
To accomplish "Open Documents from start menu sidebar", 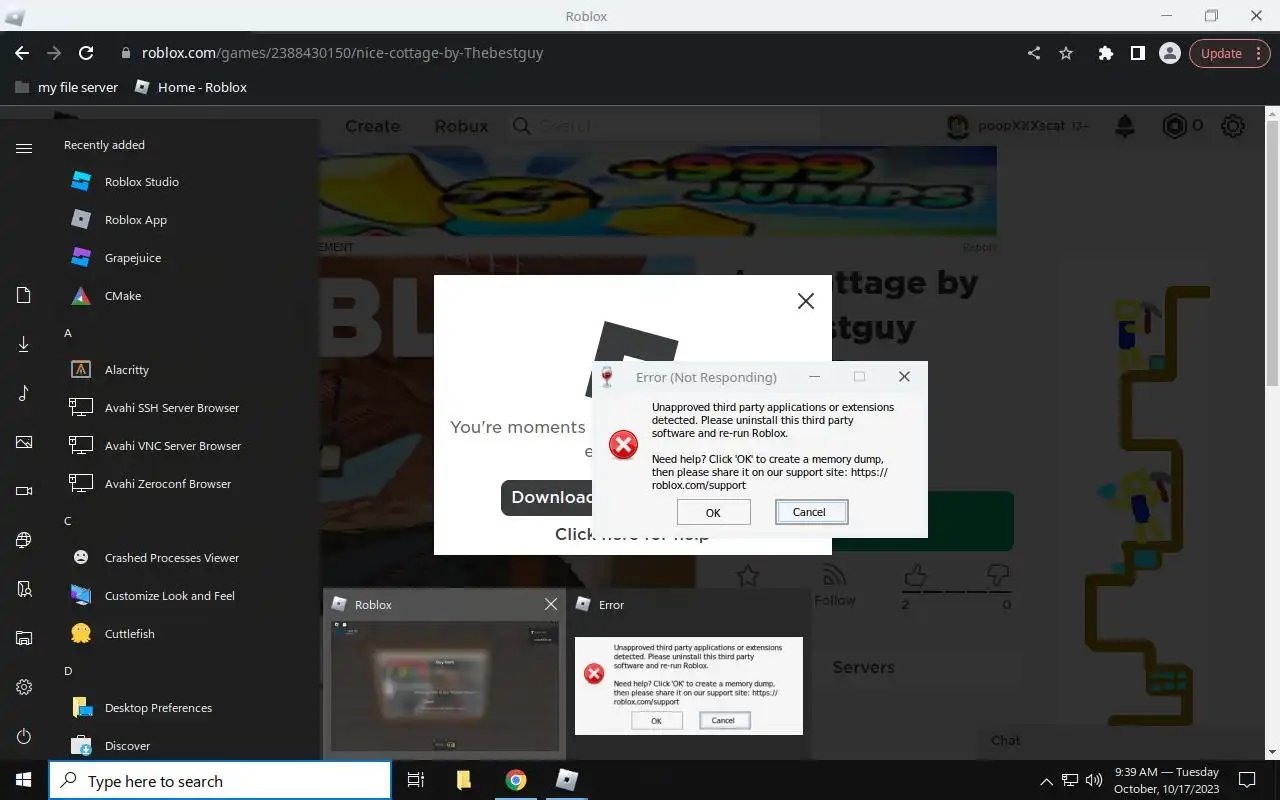I will click(24, 295).
